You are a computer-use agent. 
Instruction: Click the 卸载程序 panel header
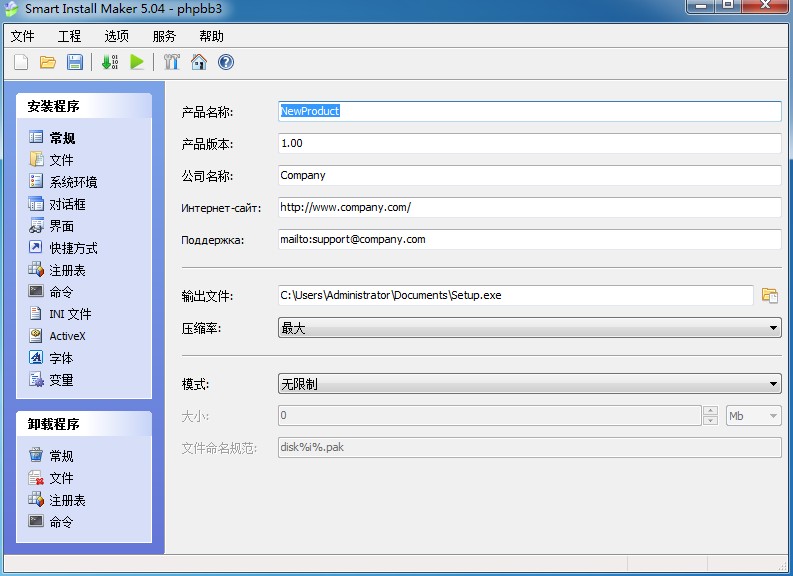(x=84, y=424)
